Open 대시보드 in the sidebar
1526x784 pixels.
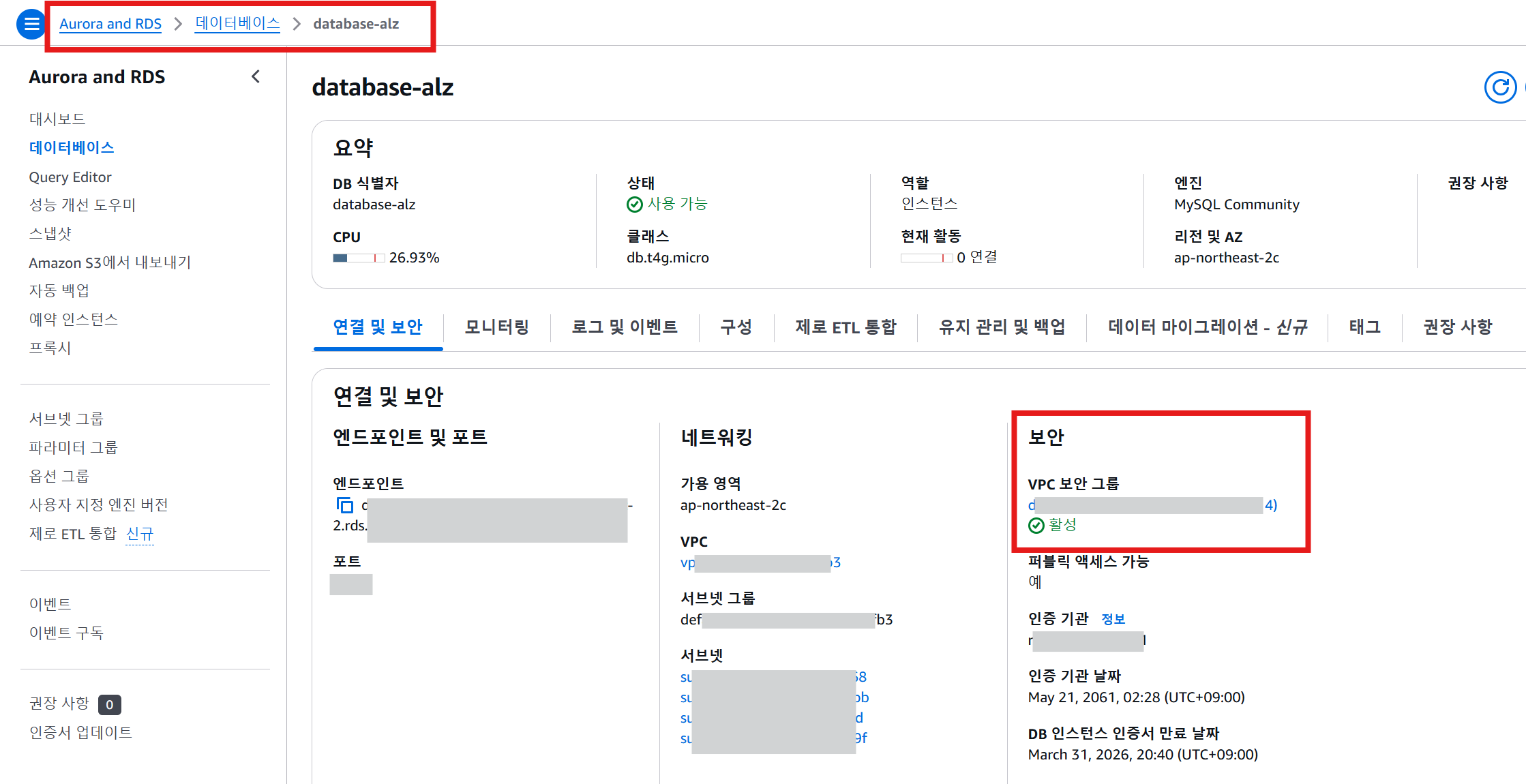pos(57,119)
